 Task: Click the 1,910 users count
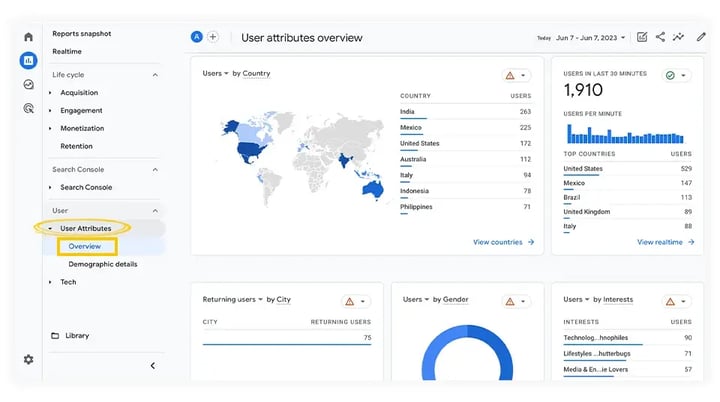tap(583, 90)
